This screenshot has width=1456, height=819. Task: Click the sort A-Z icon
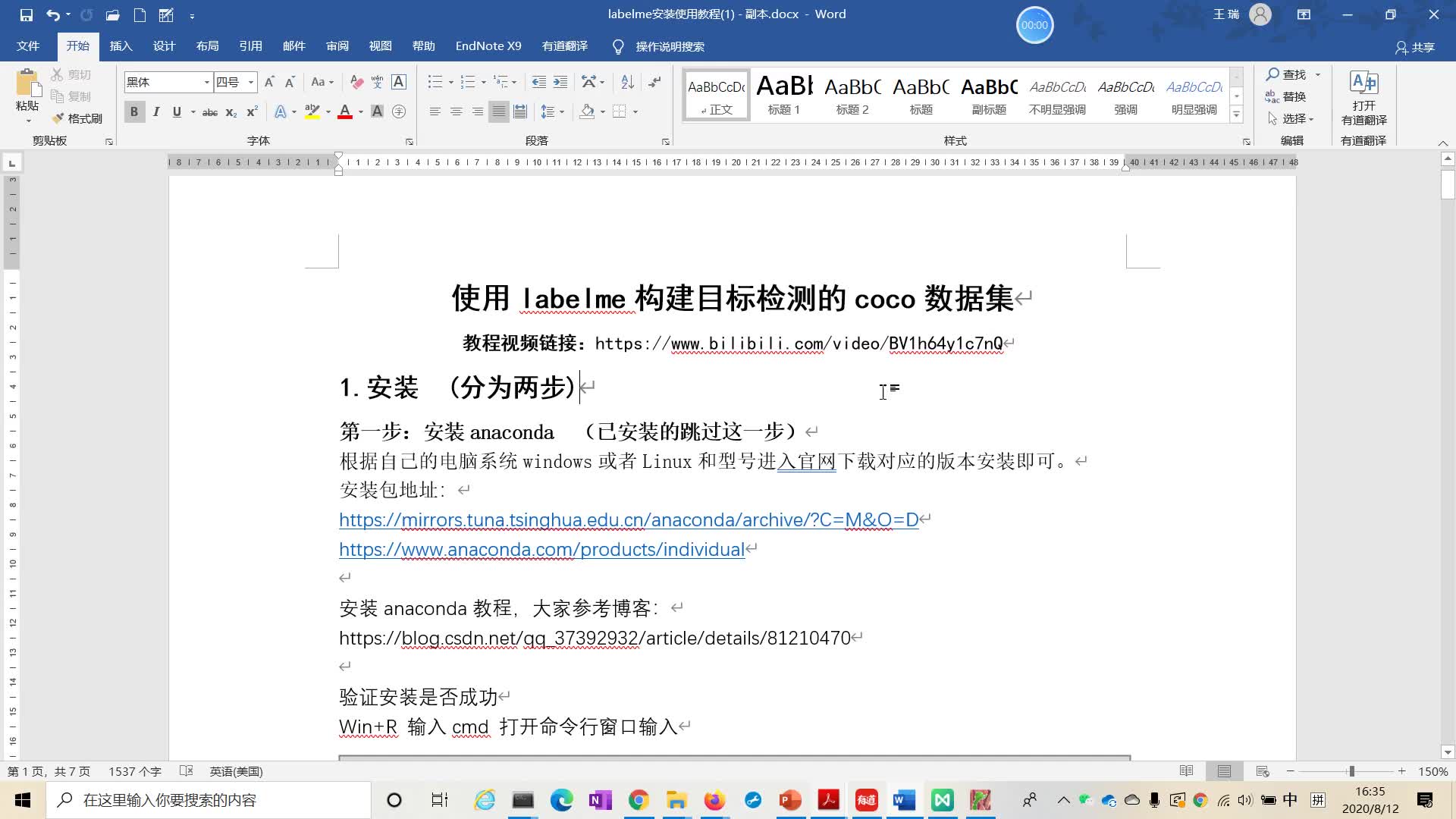tap(627, 82)
